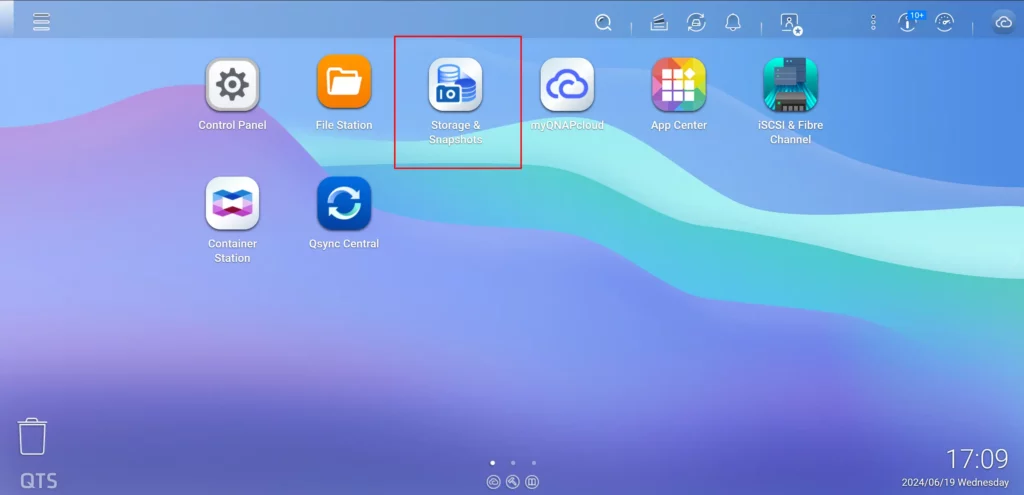Click the cloud icon at top right
The image size is (1024, 495).
[1003, 22]
